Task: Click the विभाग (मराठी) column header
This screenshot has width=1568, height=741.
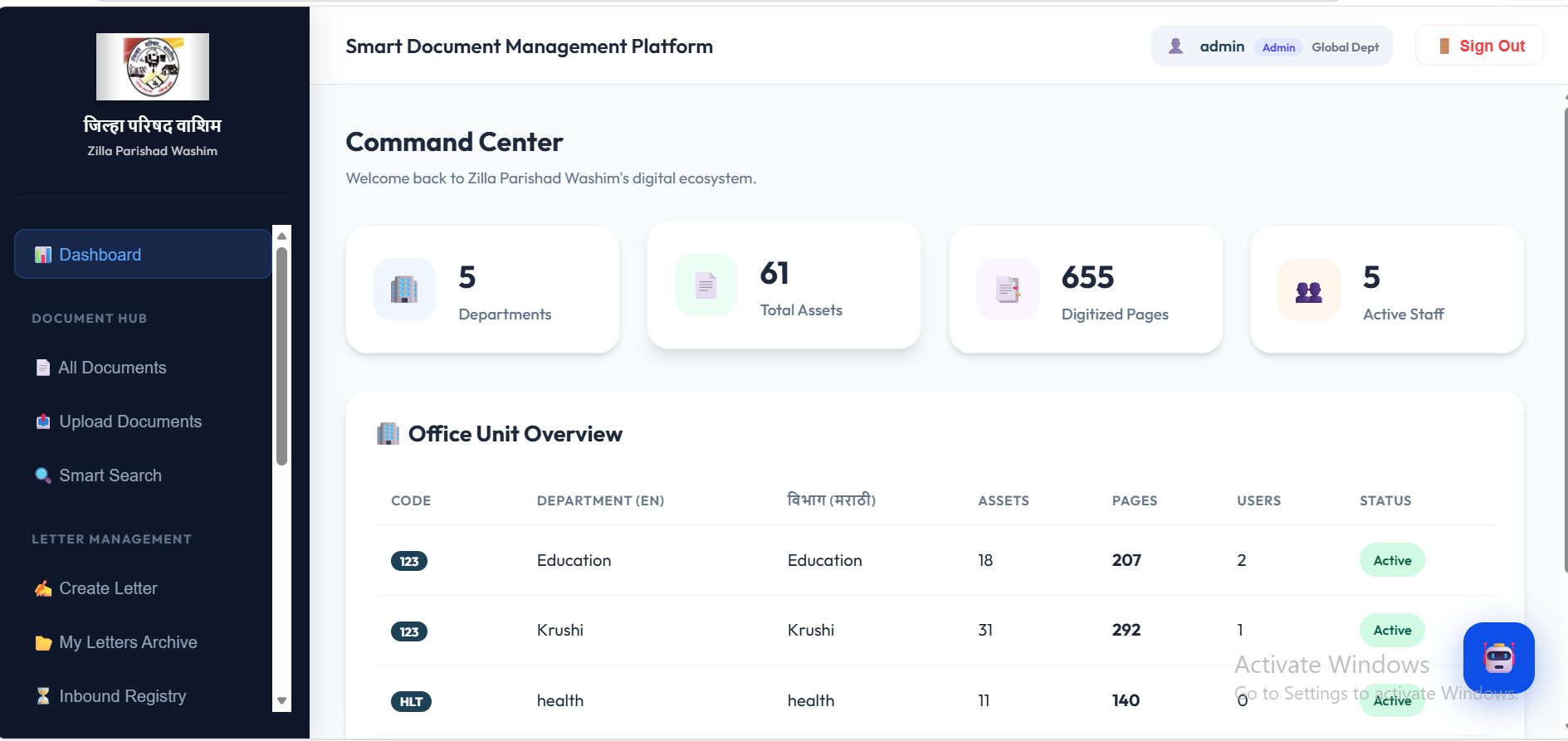Action: coord(831,500)
